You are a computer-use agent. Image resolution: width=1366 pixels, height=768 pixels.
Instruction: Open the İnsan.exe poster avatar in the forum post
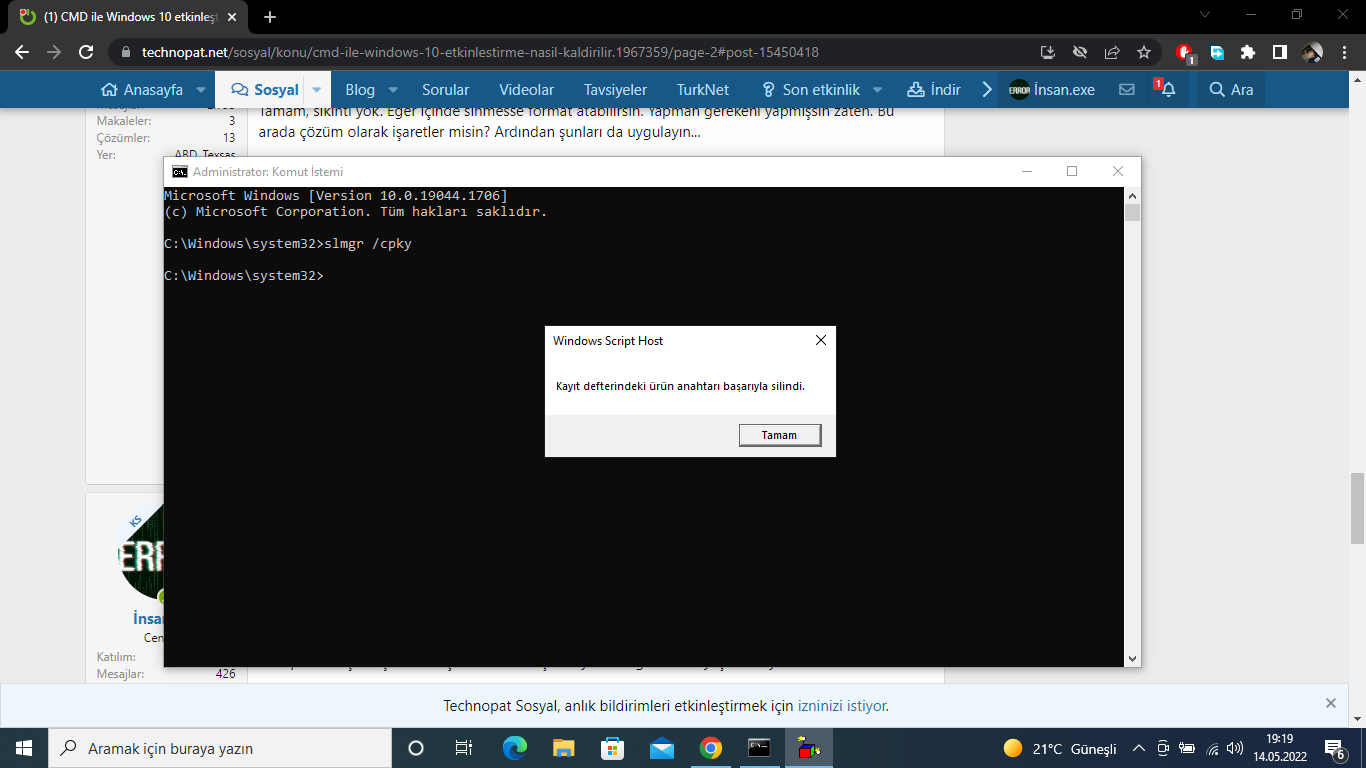click(x=141, y=554)
